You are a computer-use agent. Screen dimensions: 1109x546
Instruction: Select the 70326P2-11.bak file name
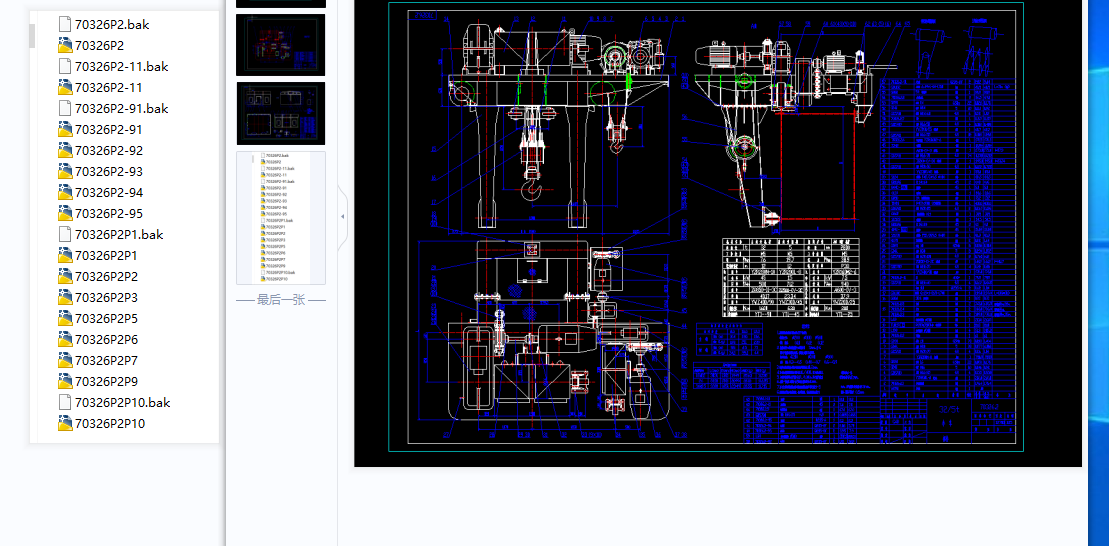tap(121, 67)
